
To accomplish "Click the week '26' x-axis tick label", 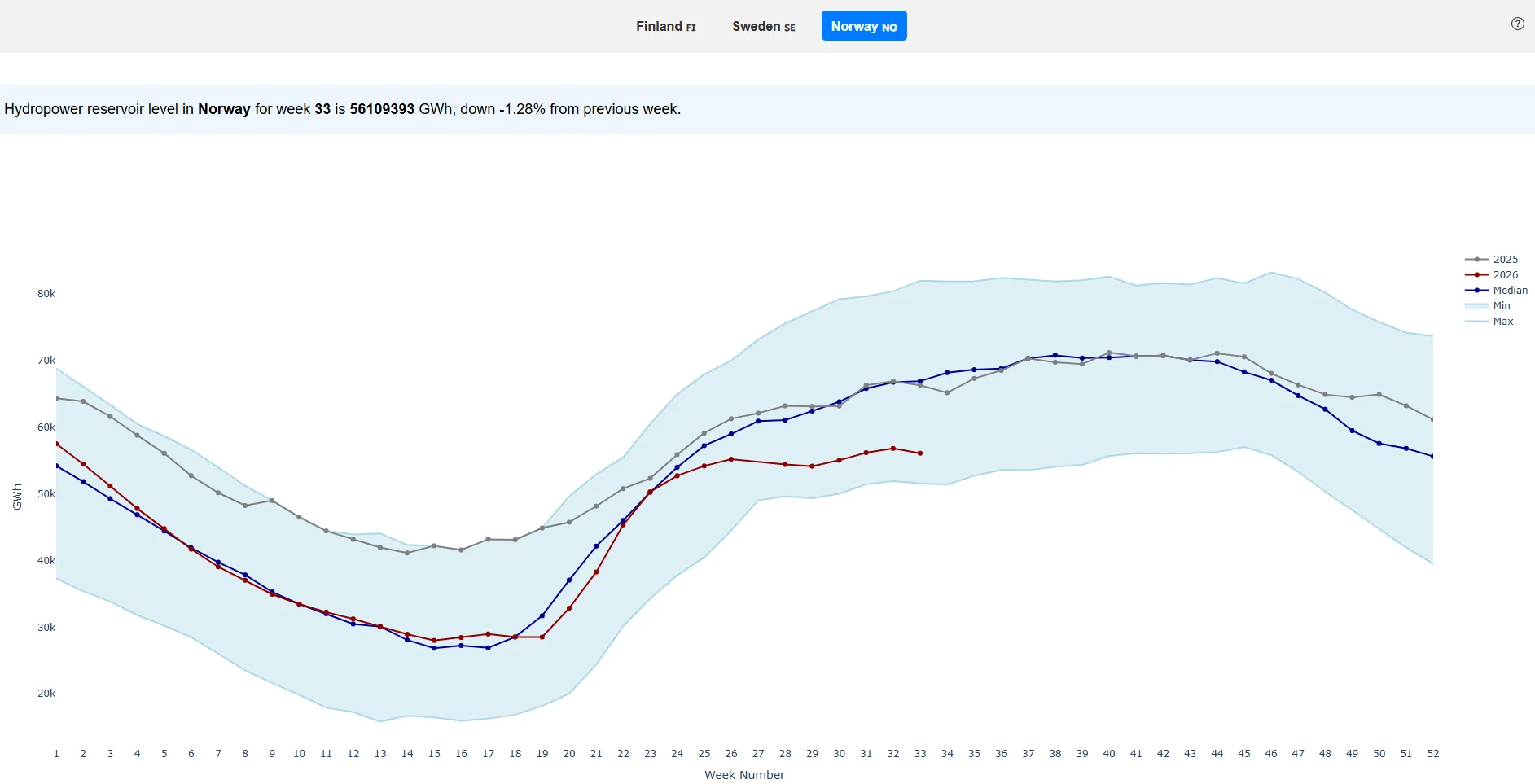I will pos(731,754).
